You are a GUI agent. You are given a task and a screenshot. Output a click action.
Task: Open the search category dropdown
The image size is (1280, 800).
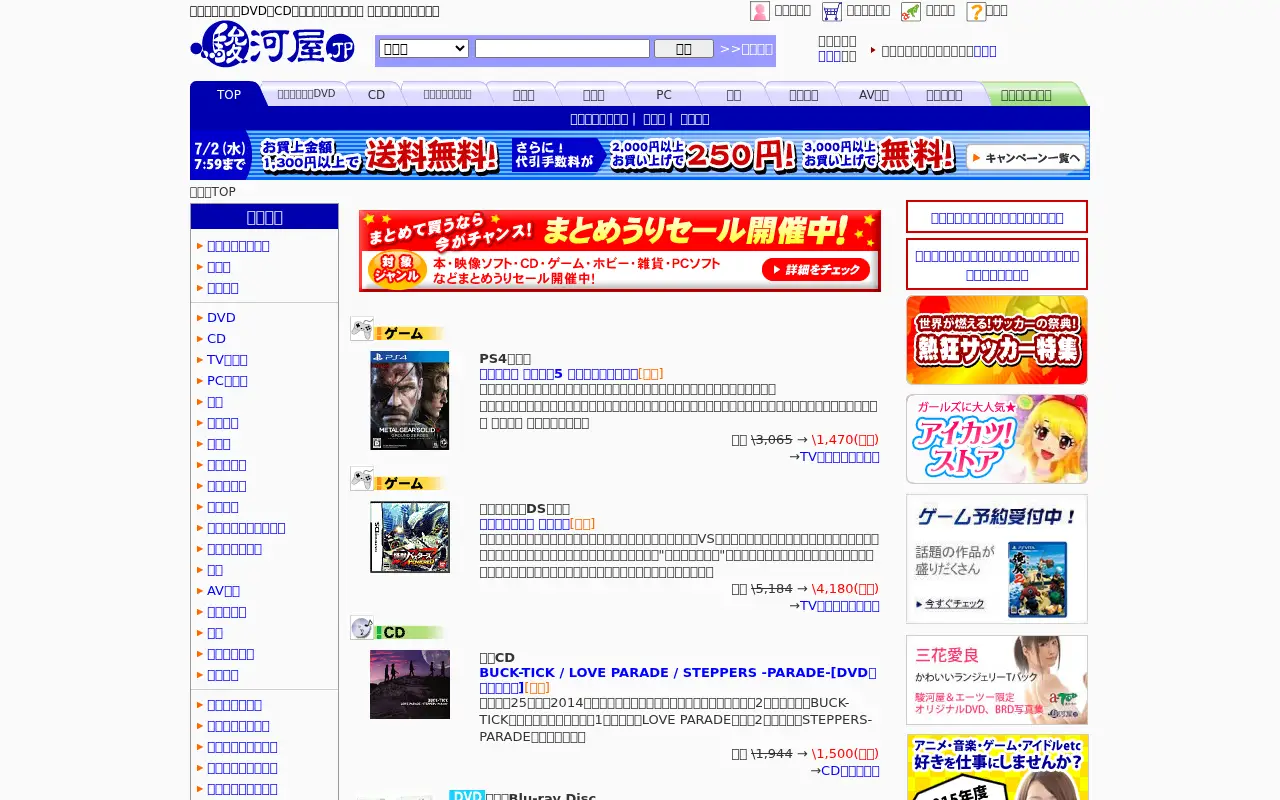click(x=424, y=48)
